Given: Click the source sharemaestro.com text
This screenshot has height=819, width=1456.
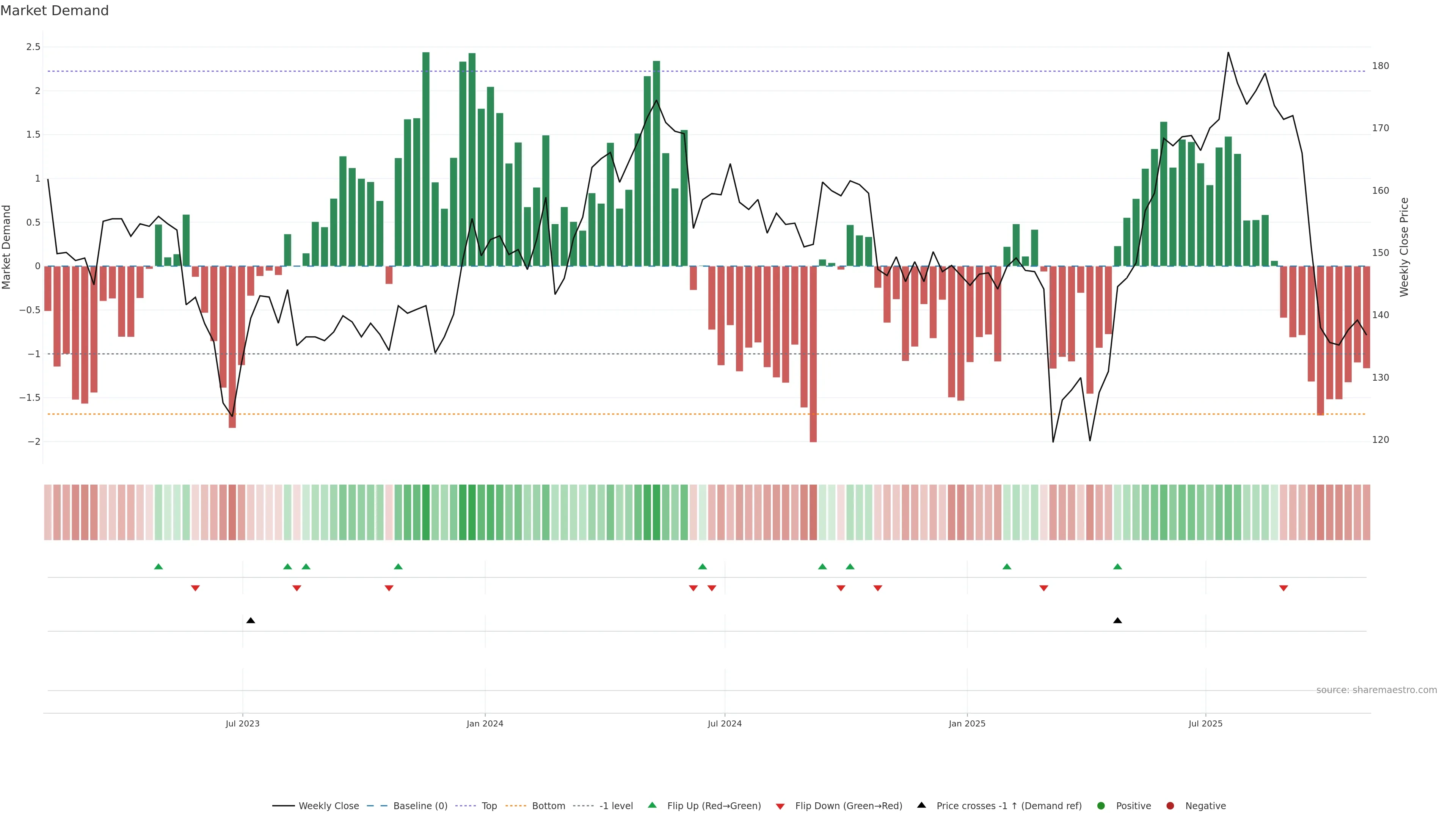Looking at the screenshot, I should [x=1376, y=690].
